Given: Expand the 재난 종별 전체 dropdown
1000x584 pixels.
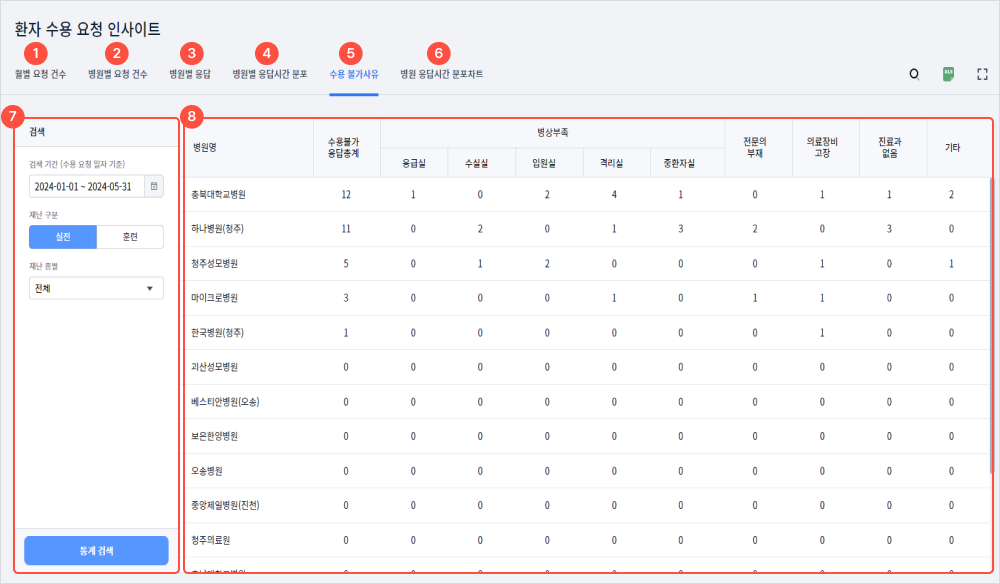Looking at the screenshot, I should 96,289.
